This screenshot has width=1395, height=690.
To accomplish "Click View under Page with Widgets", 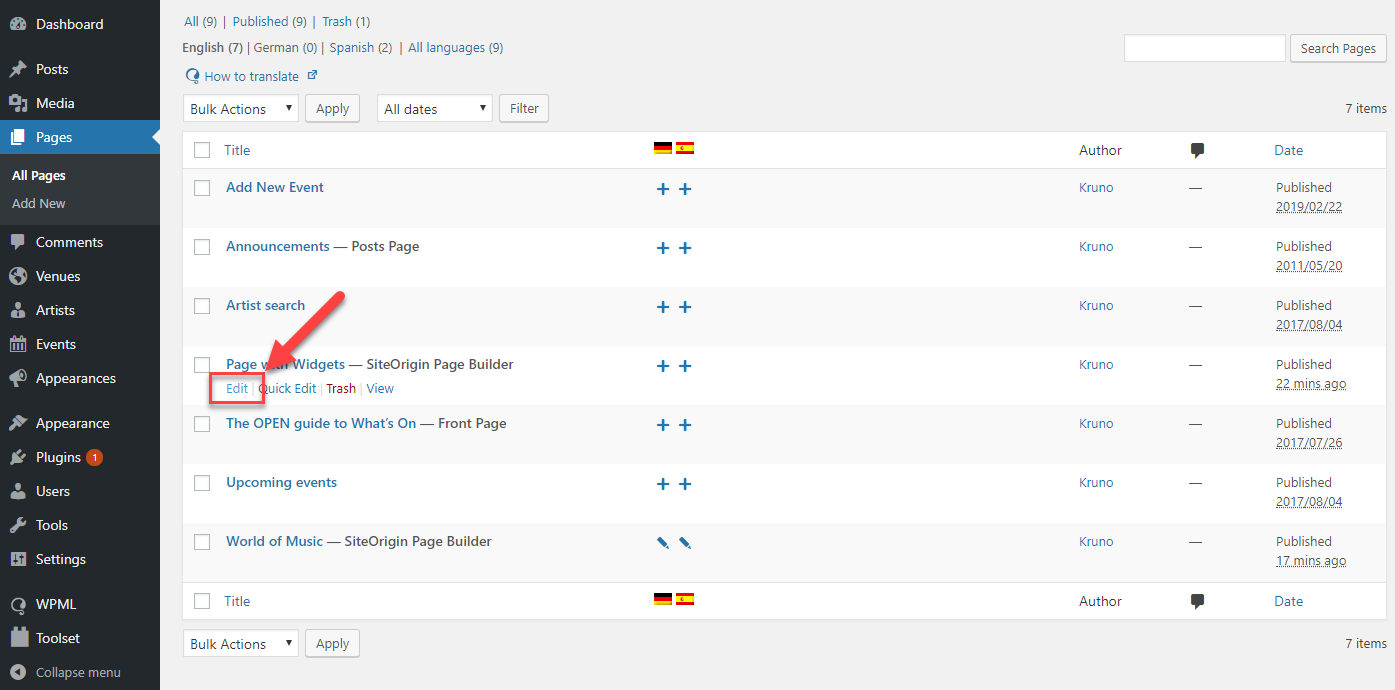I will point(380,388).
